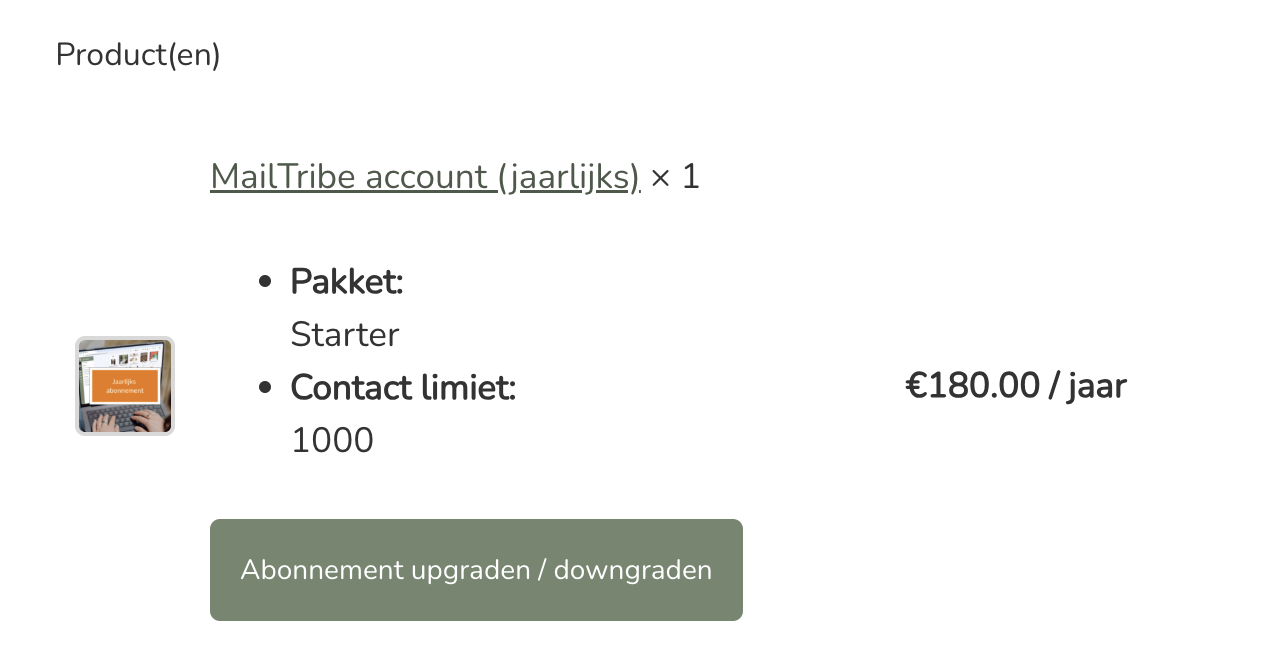
Task: Select the Jaarlijks abonnement product thumbnail
Action: click(124, 386)
